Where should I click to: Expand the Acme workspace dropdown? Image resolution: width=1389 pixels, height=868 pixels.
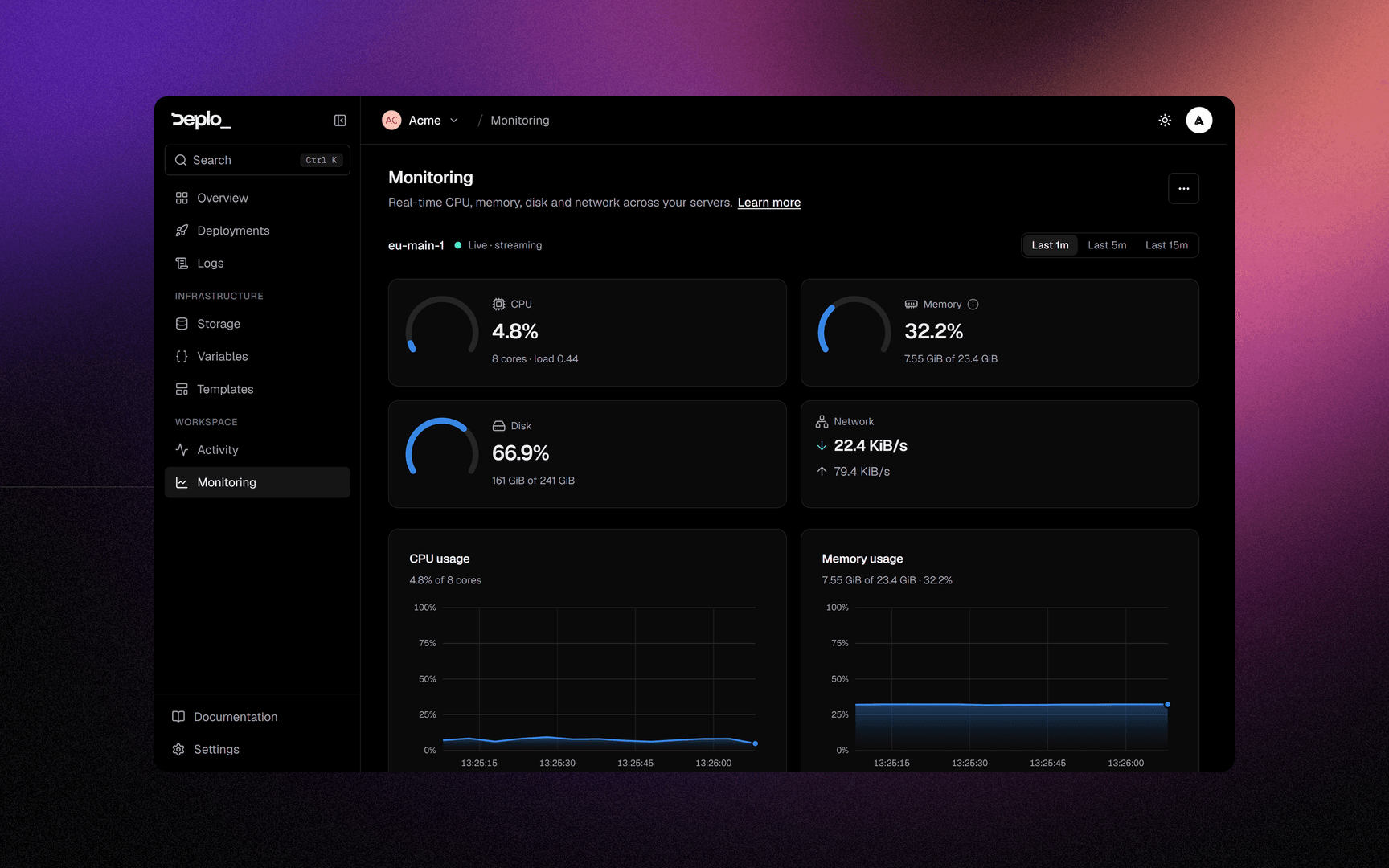pyautogui.click(x=454, y=121)
